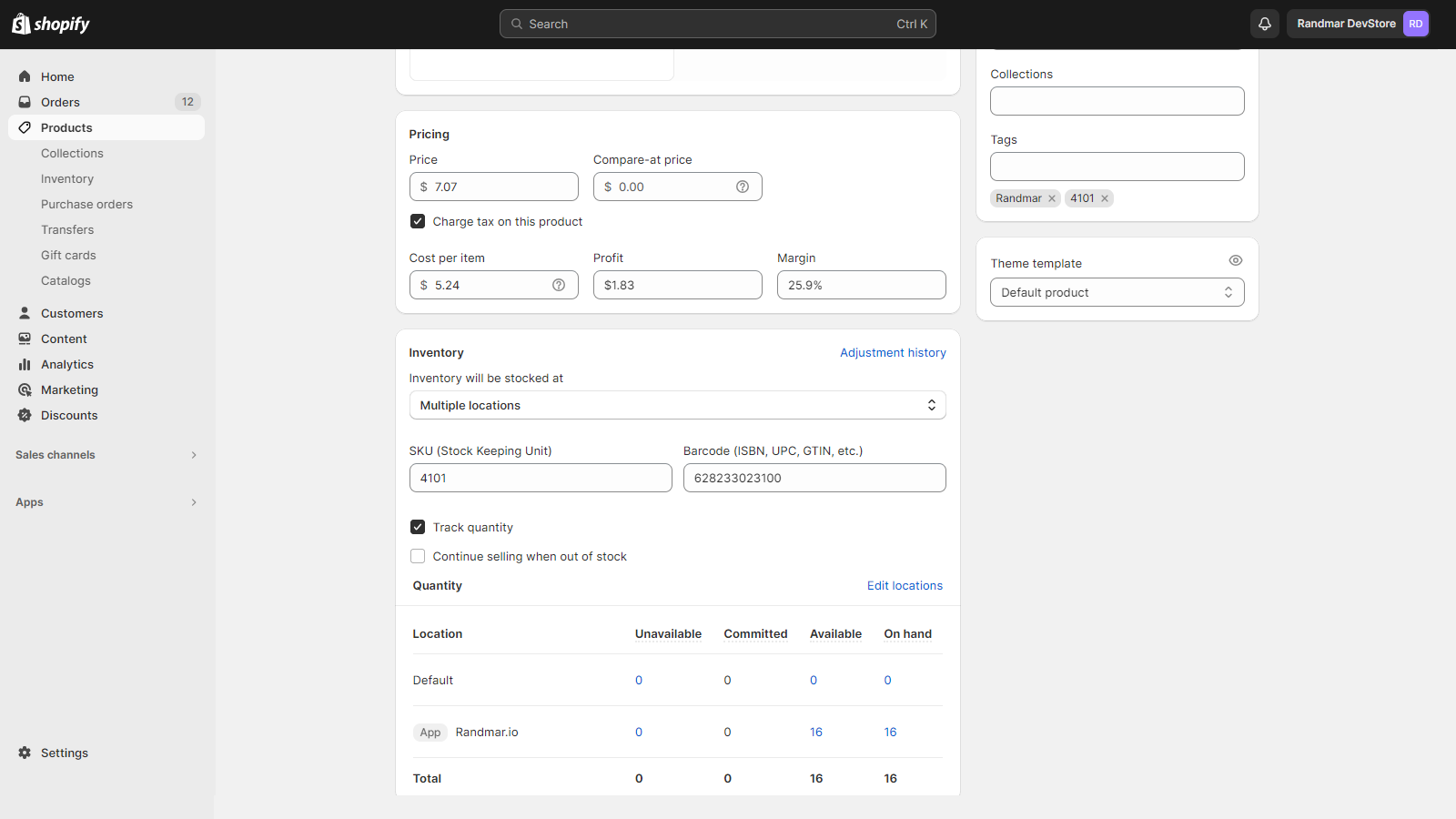
Task: Open Purchase orders page
Action: 86,204
